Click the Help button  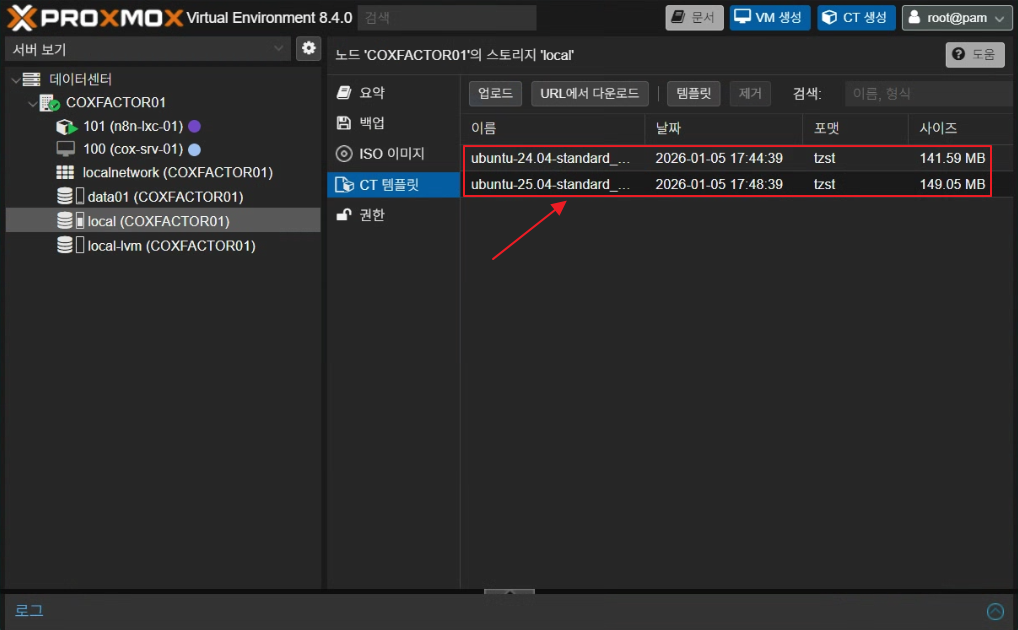tap(975, 55)
